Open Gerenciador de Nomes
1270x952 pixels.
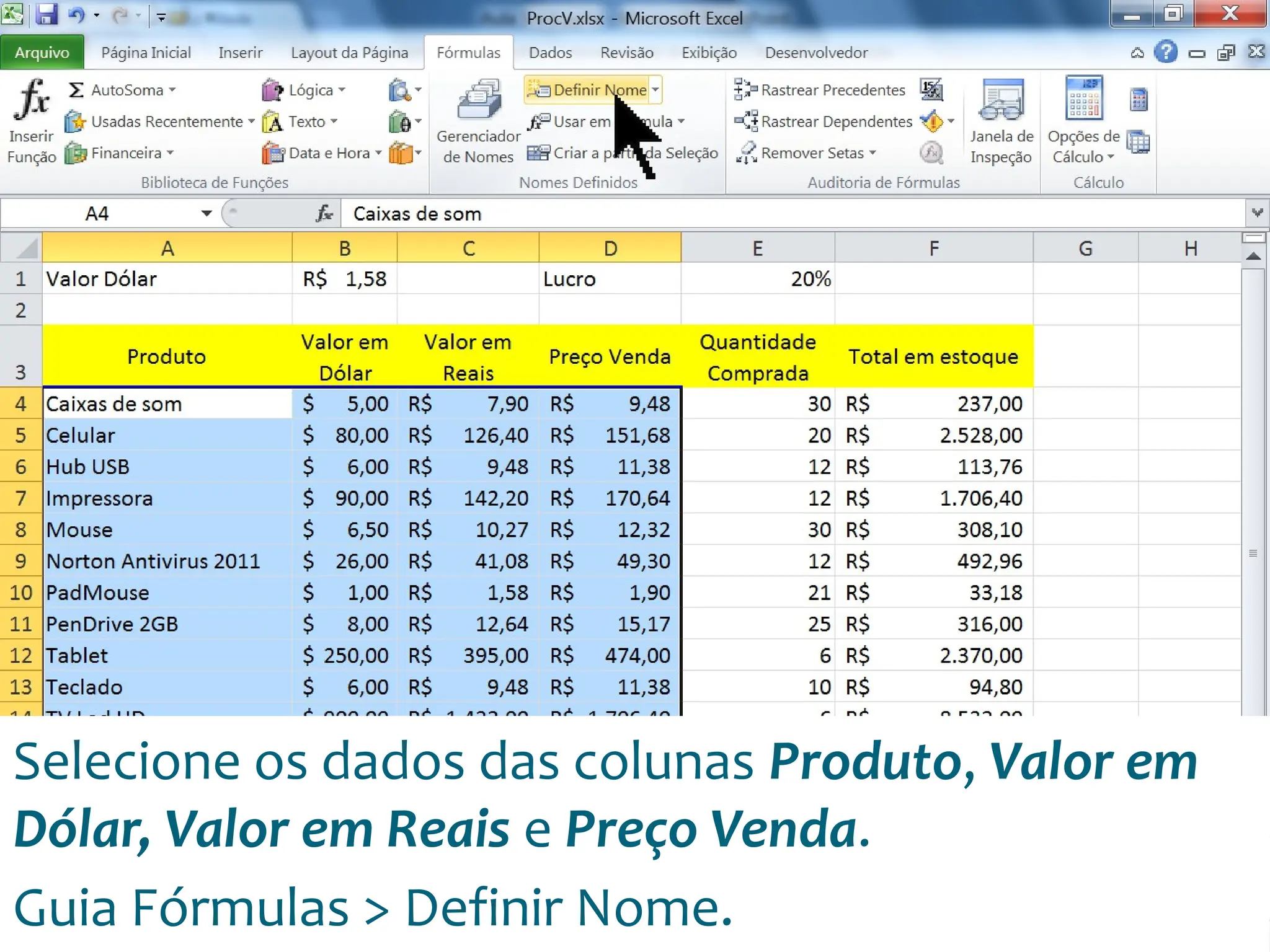pos(478,121)
